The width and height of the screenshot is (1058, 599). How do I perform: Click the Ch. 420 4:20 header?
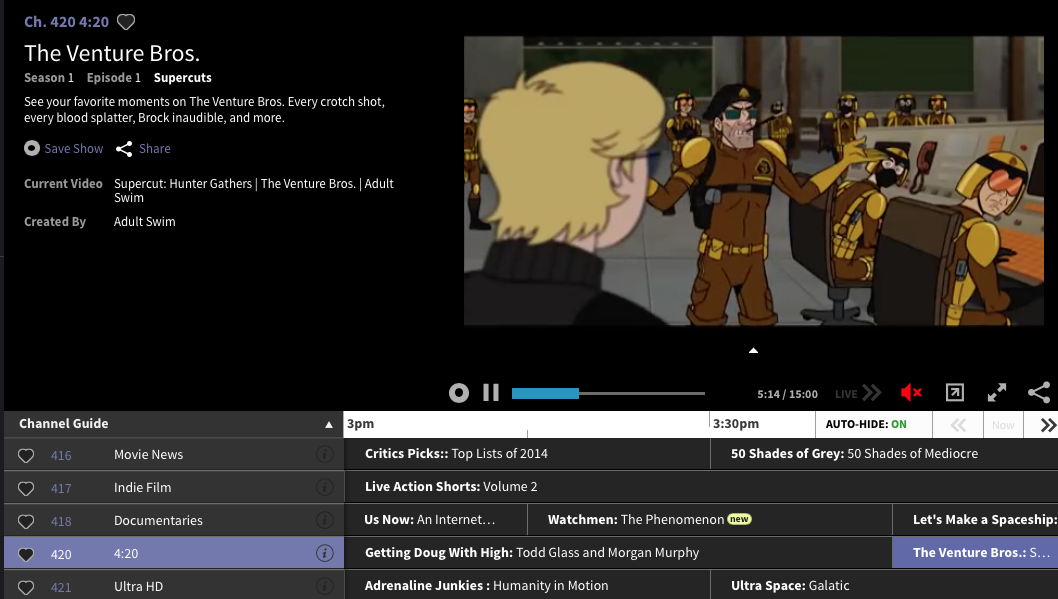pos(66,22)
